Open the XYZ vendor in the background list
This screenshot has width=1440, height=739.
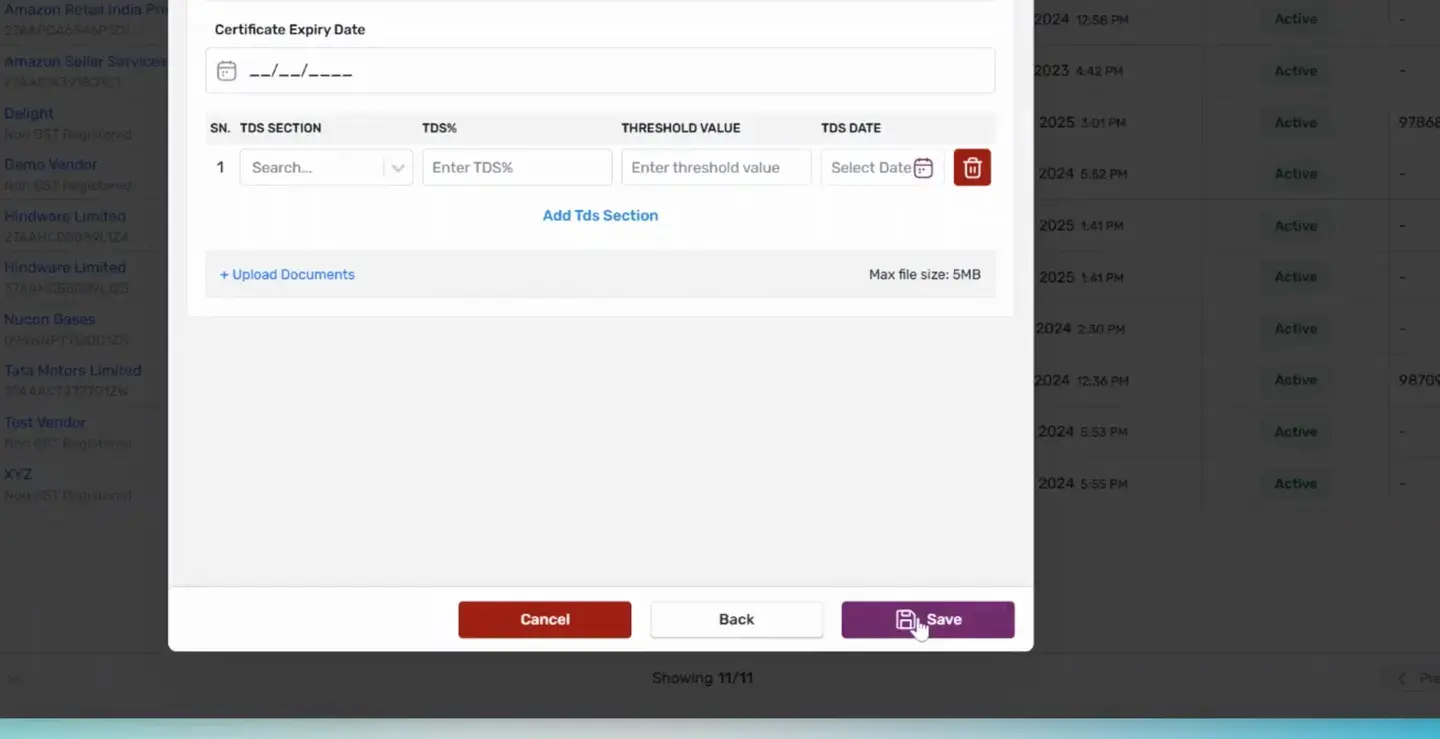(x=18, y=474)
